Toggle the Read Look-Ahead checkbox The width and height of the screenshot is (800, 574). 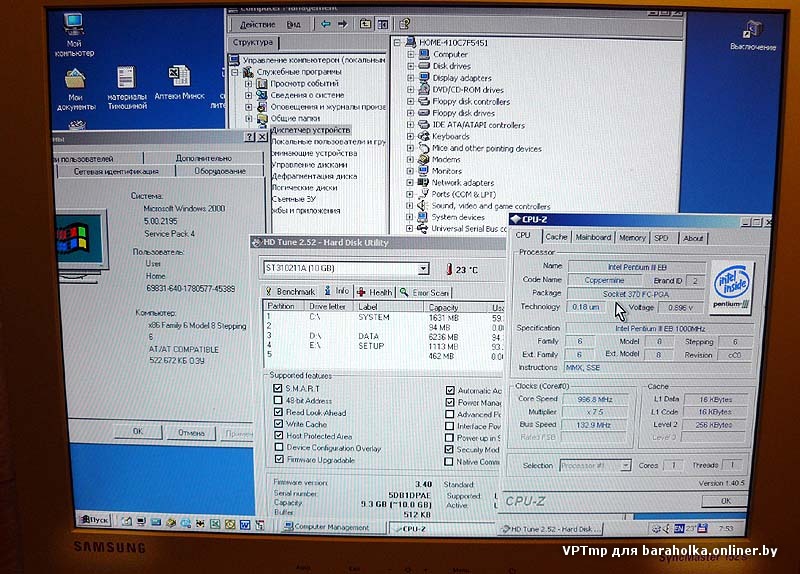tap(278, 412)
